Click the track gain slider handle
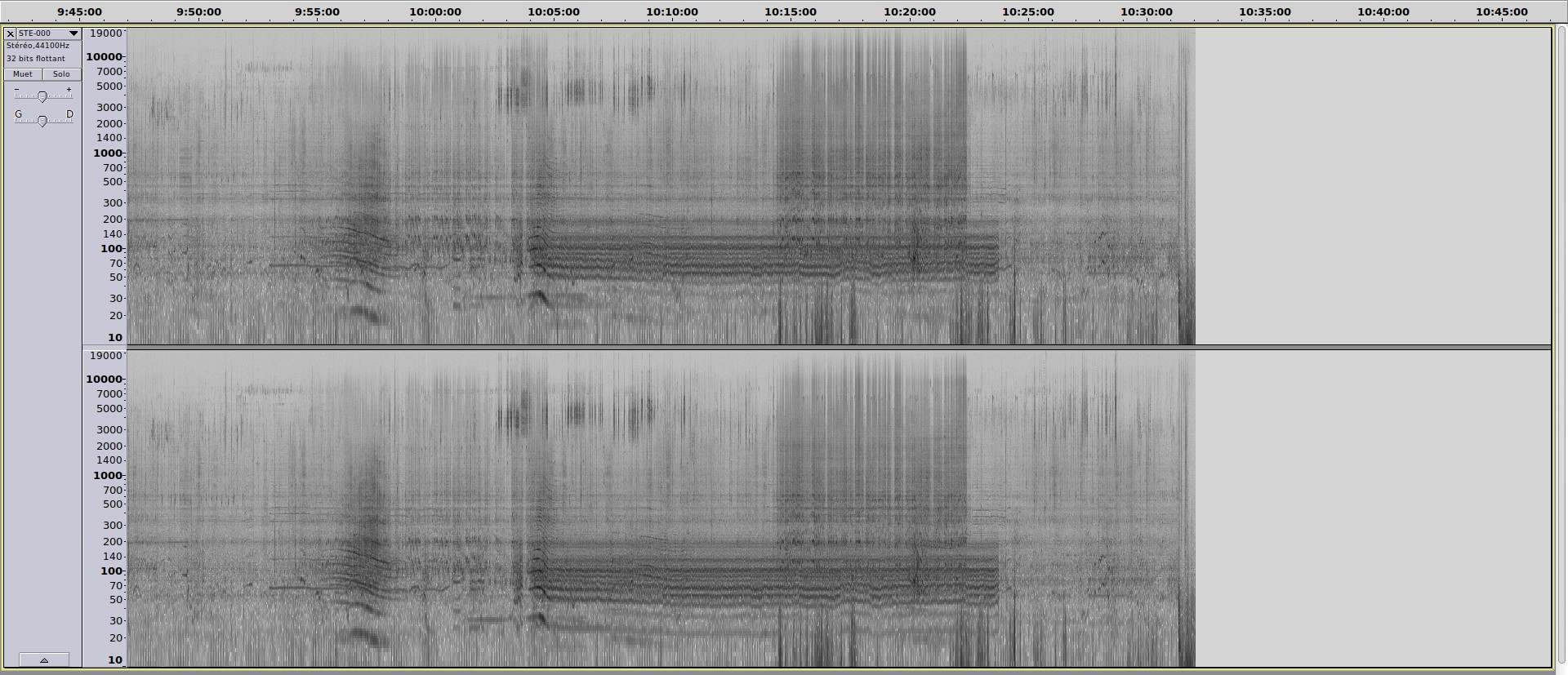 tap(42, 96)
